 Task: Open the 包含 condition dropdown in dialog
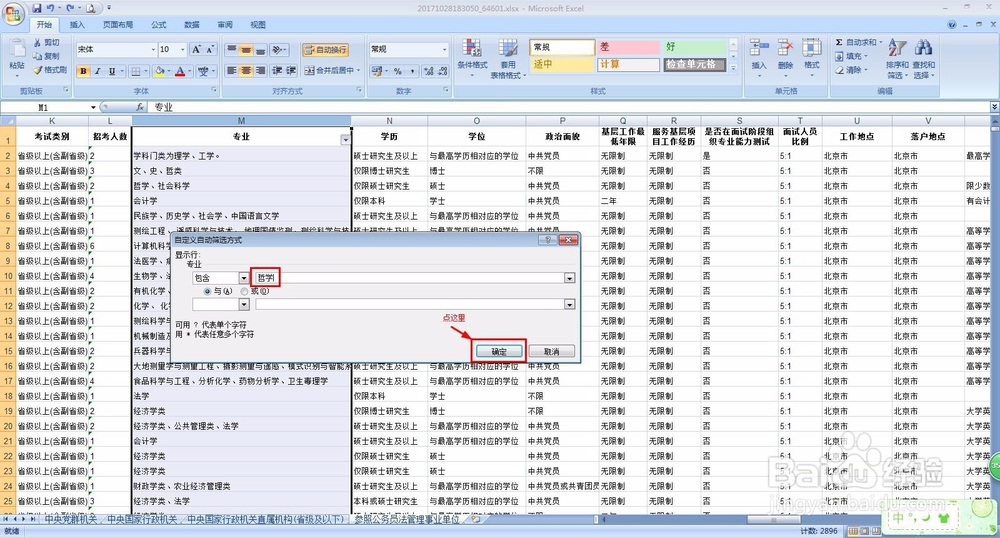click(244, 278)
